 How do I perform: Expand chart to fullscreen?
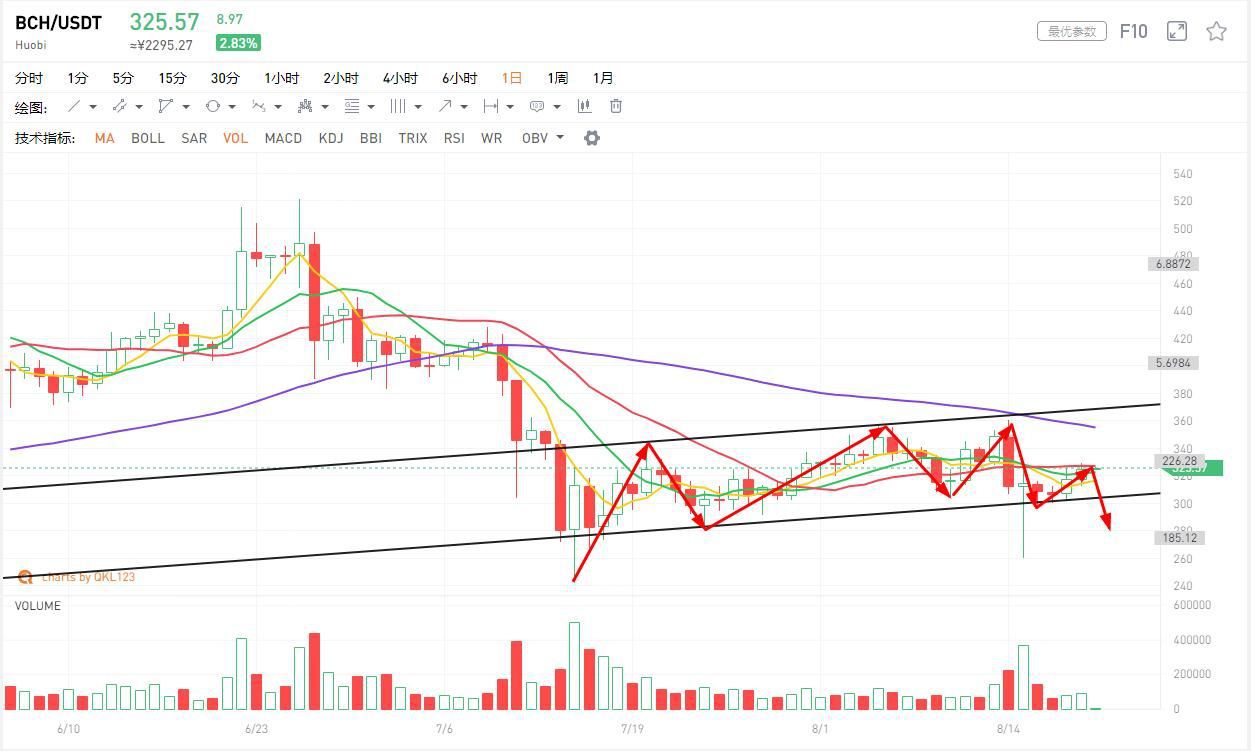(x=1177, y=32)
